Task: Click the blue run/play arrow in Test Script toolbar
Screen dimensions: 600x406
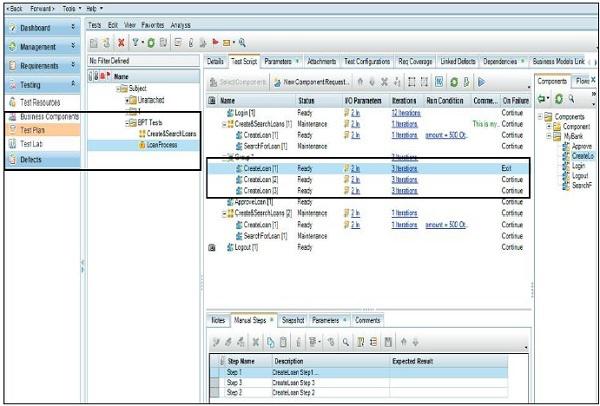Action: (481, 82)
